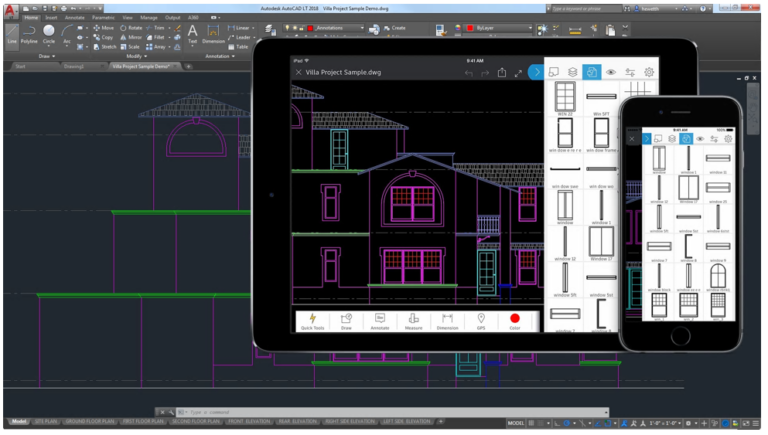This screenshot has height=435, width=768.
Task: Click the Create block button
Action: click(x=395, y=28)
